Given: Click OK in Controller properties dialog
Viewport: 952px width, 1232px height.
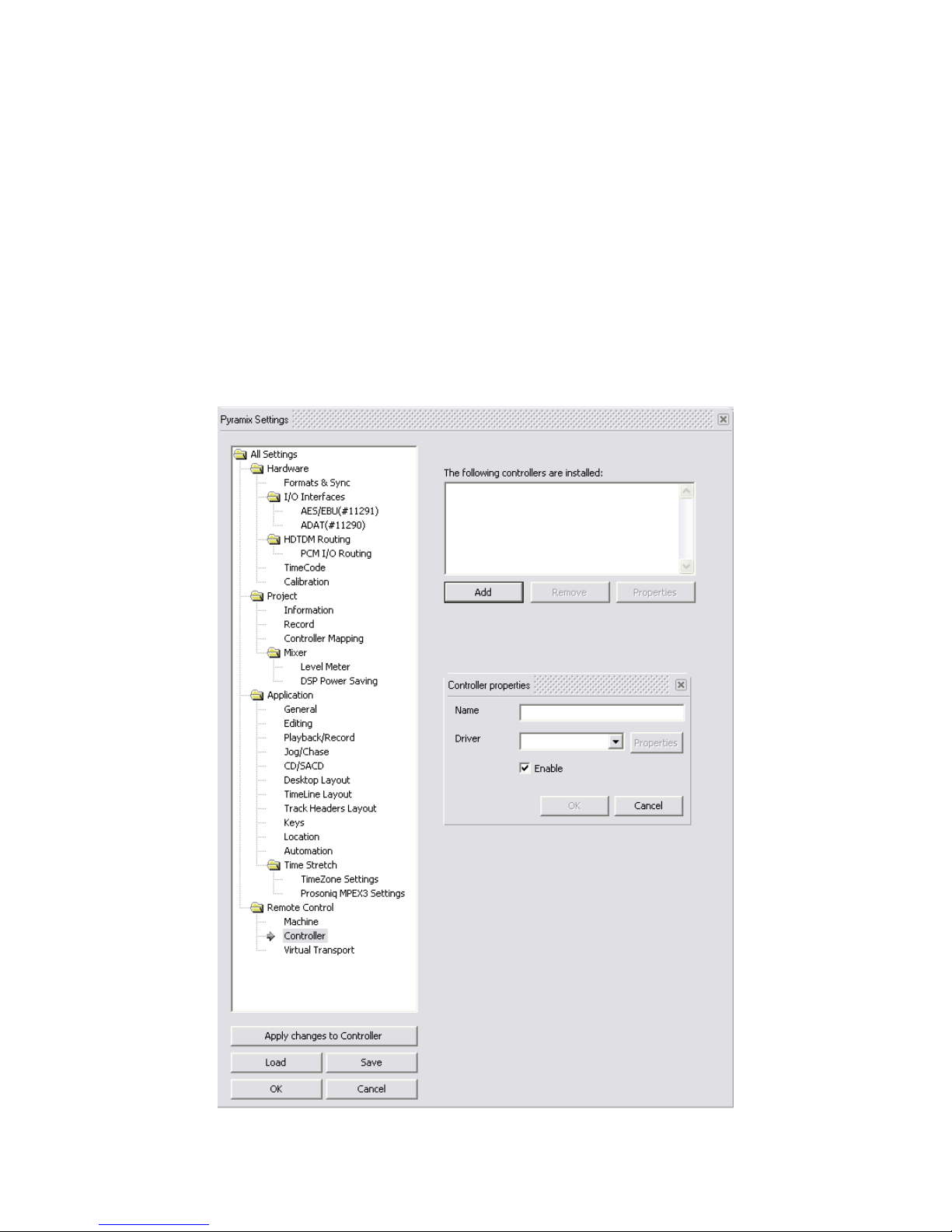Looking at the screenshot, I should click(574, 806).
